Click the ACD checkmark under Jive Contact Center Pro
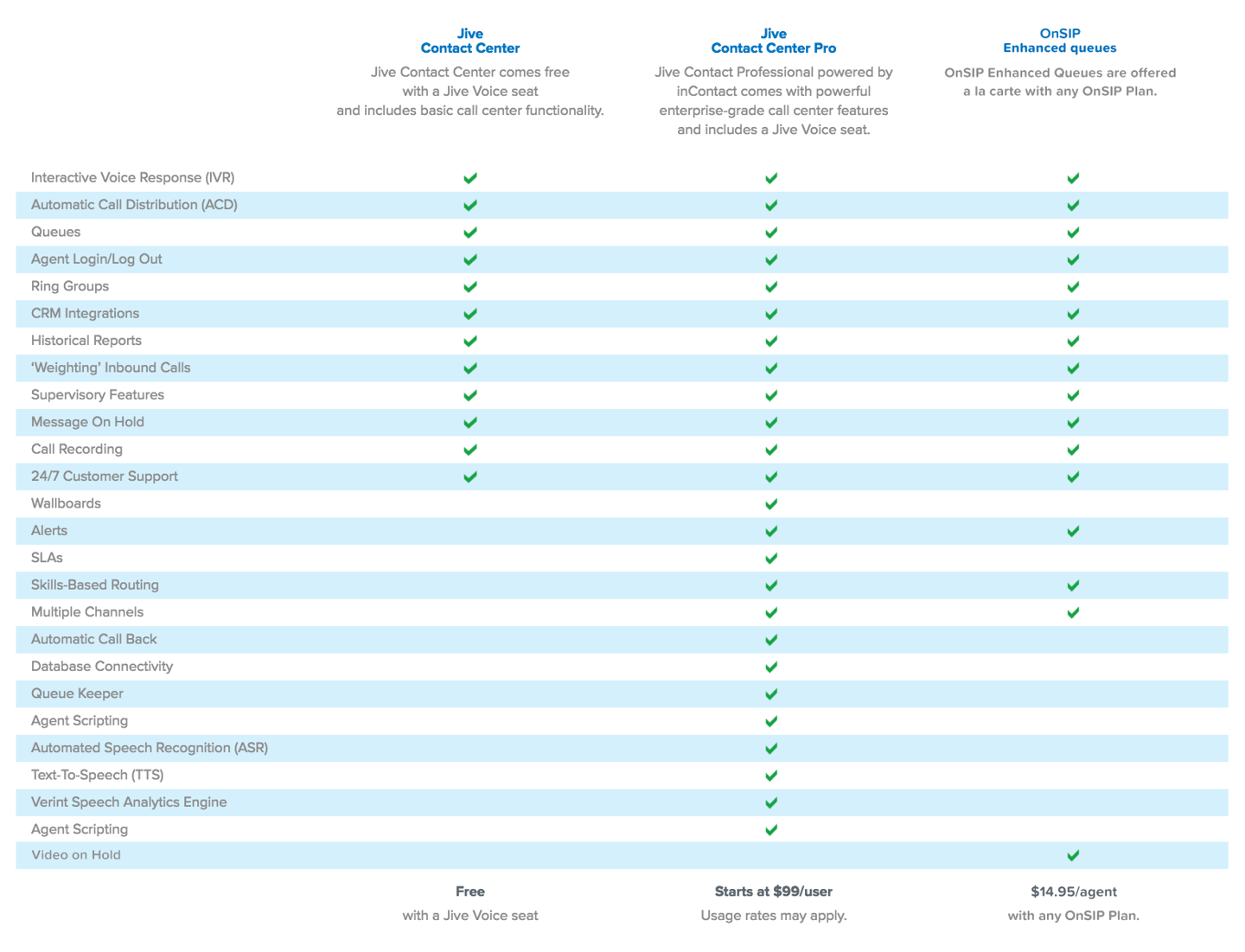Viewport: 1245px width, 952px height. pyautogui.click(x=771, y=205)
